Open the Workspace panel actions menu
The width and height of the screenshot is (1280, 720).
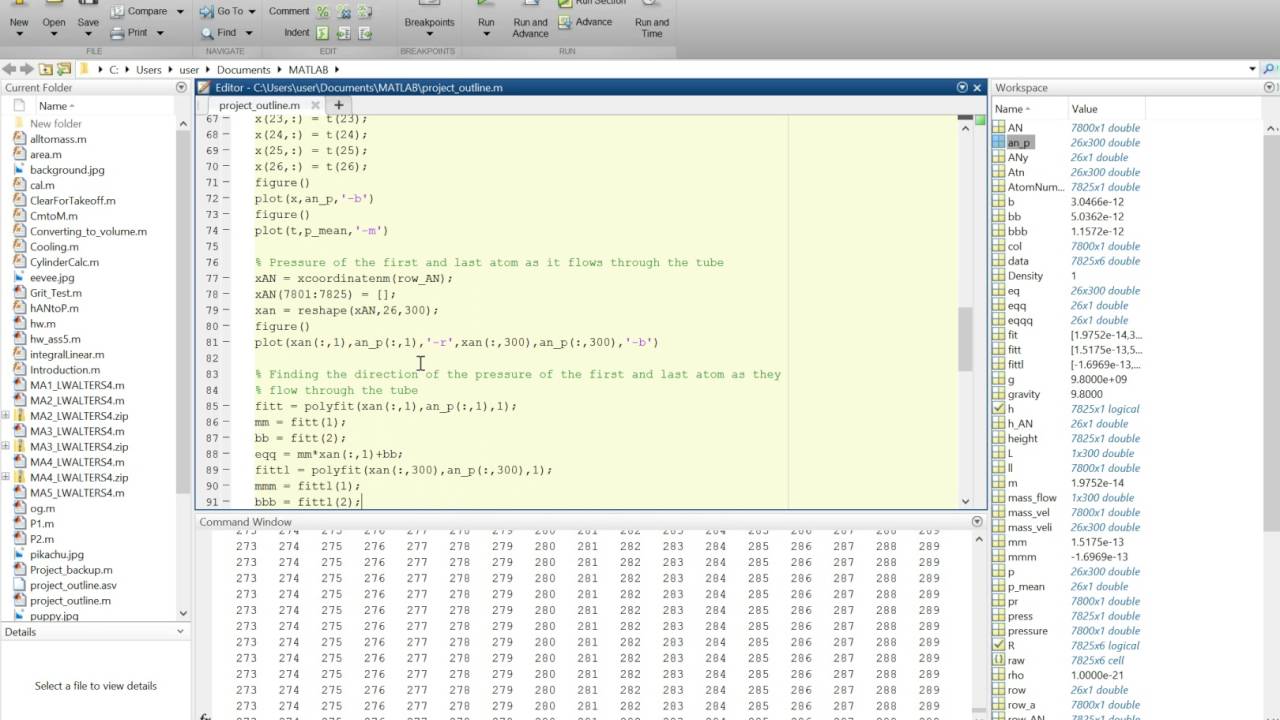[x=1269, y=88]
